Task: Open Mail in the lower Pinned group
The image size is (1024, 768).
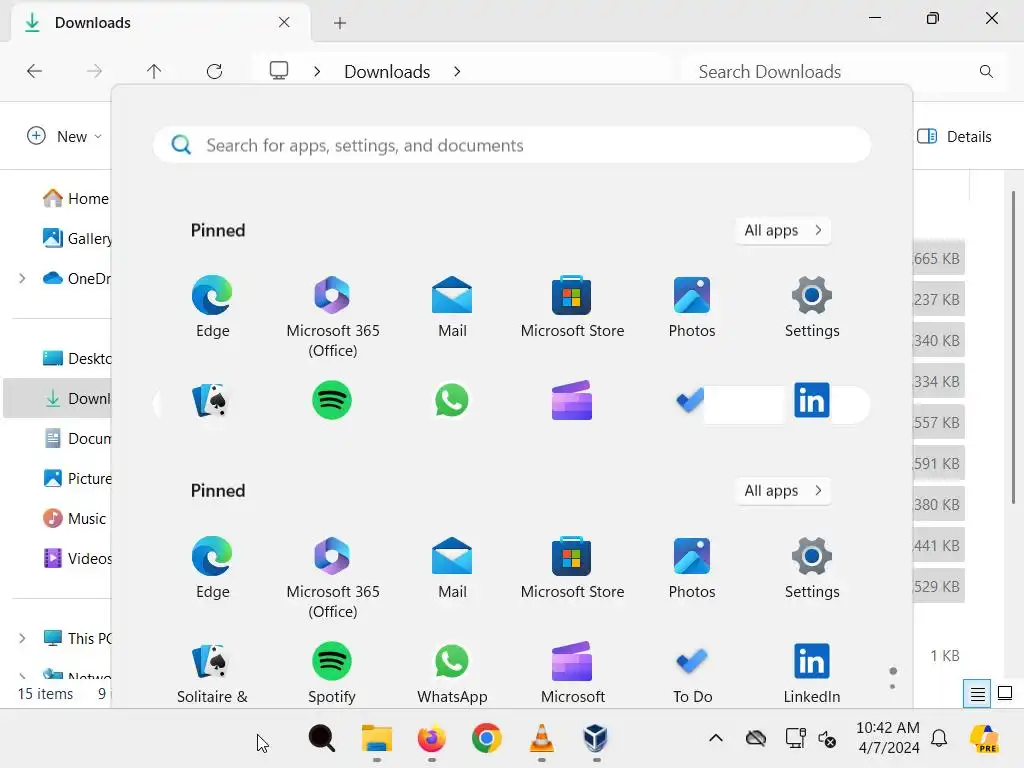Action: pyautogui.click(x=452, y=568)
